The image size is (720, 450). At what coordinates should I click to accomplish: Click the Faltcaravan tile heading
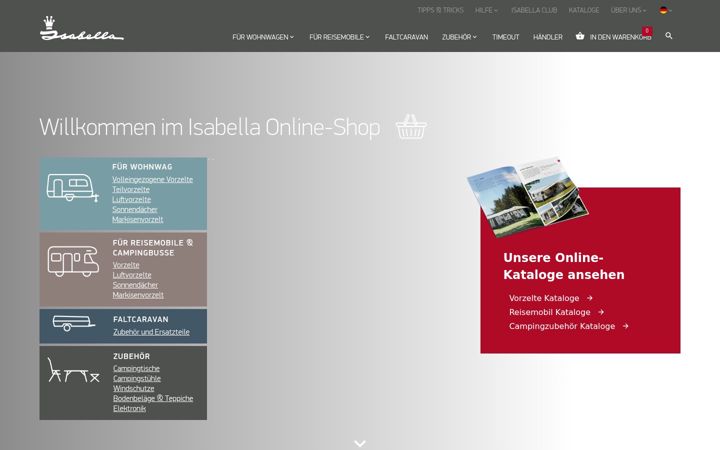(141, 319)
